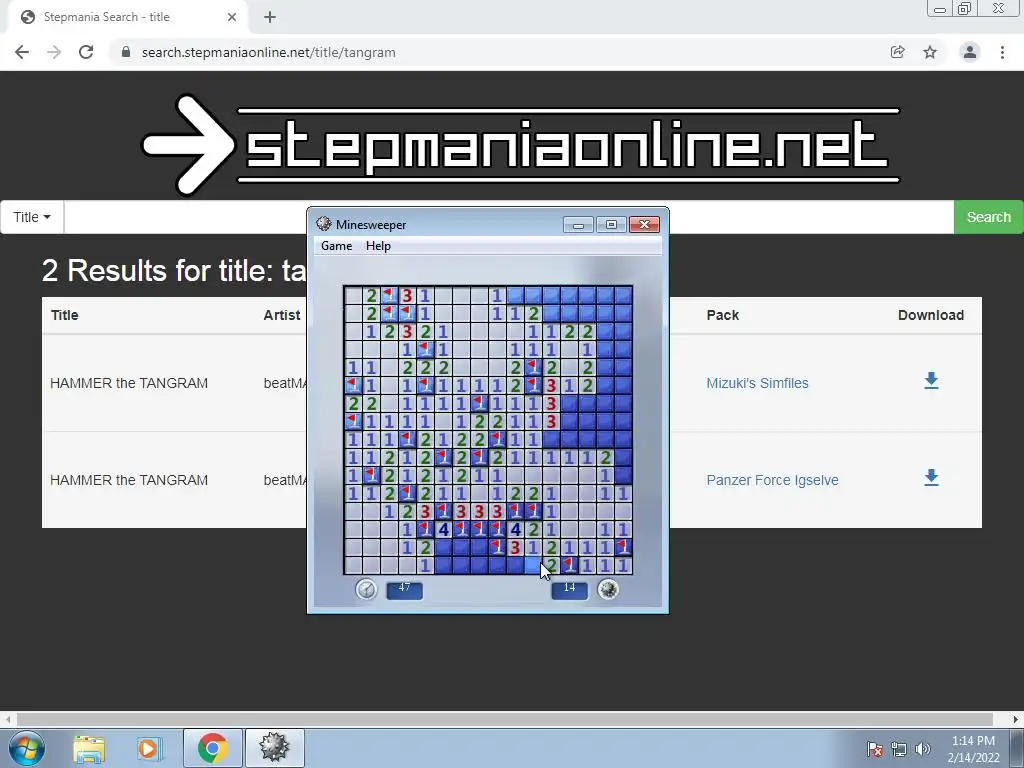Expand the Title search type dropdown

tap(31, 217)
